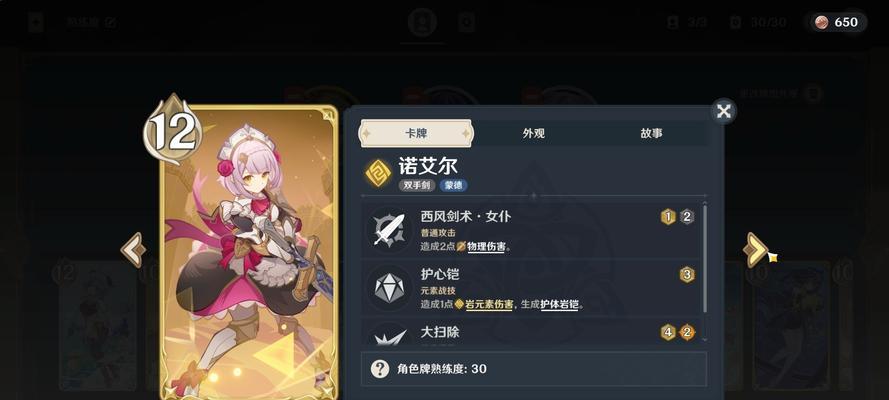Go to the previous character card arrow
The image size is (889, 400).
click(134, 250)
